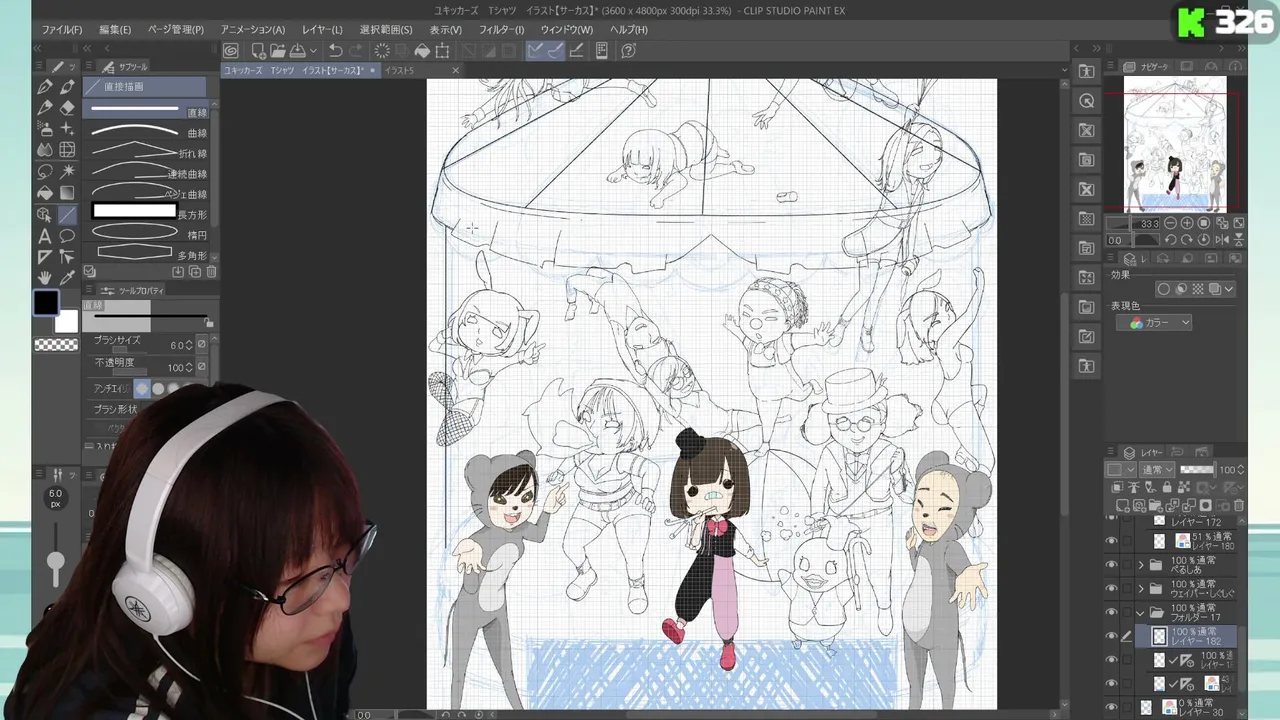Click the black main color swatch
Image resolution: width=1280 pixels, height=720 pixels.
[46, 303]
